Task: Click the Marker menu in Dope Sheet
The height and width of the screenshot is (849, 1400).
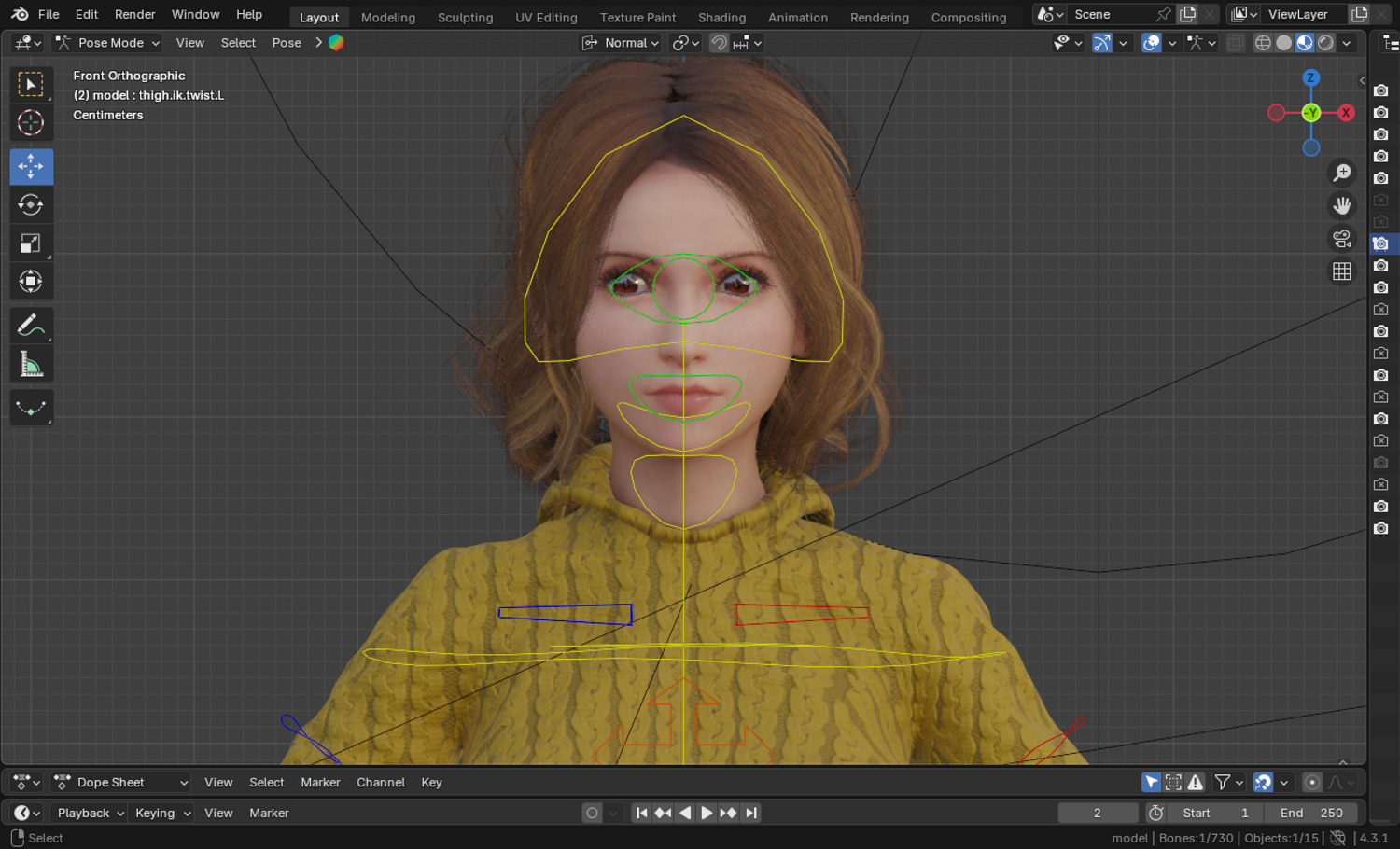Action: [320, 782]
